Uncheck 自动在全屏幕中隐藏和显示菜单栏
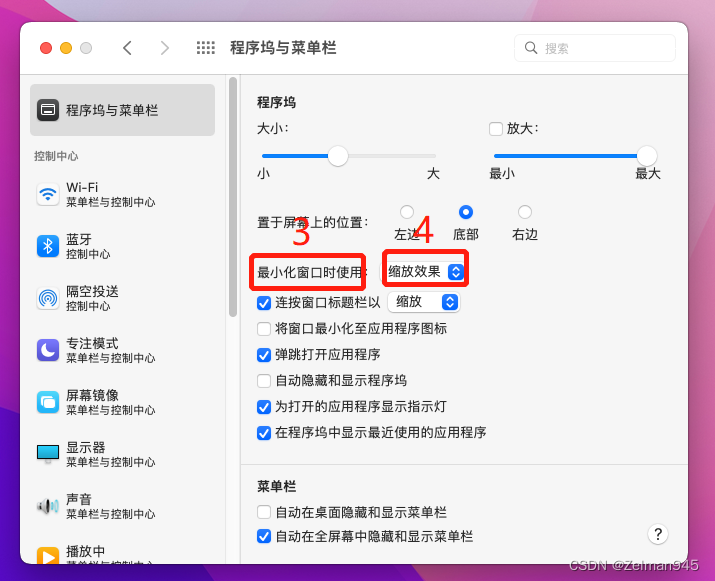Image resolution: width=715 pixels, height=581 pixels. [x=264, y=536]
